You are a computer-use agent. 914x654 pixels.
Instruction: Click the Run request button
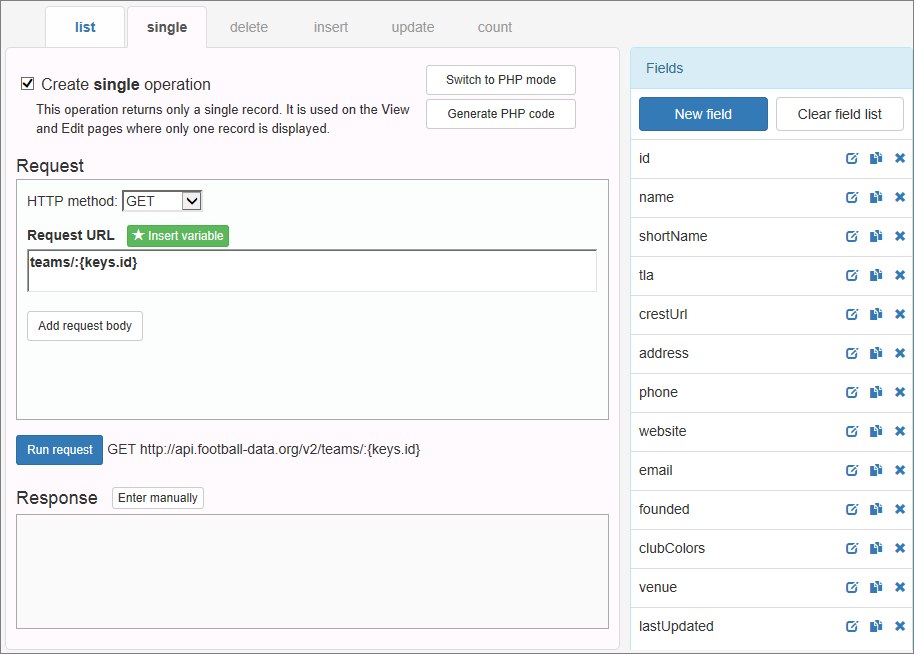[59, 449]
